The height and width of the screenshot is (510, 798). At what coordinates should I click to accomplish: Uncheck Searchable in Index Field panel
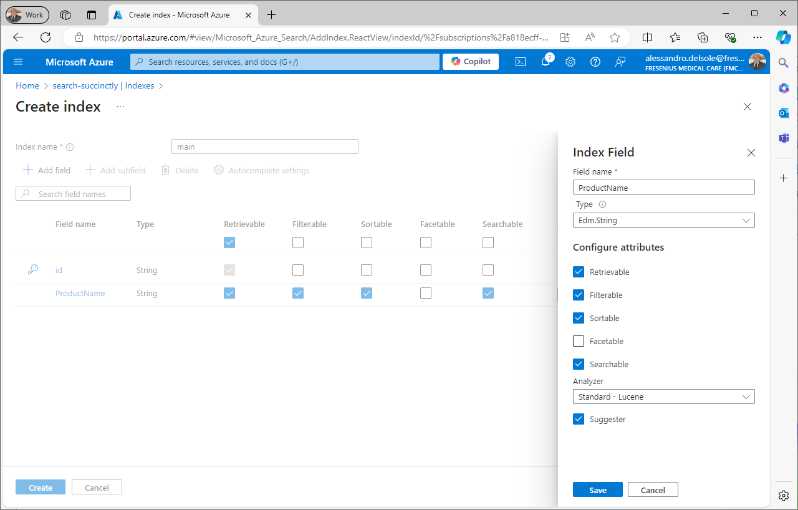[x=578, y=364]
